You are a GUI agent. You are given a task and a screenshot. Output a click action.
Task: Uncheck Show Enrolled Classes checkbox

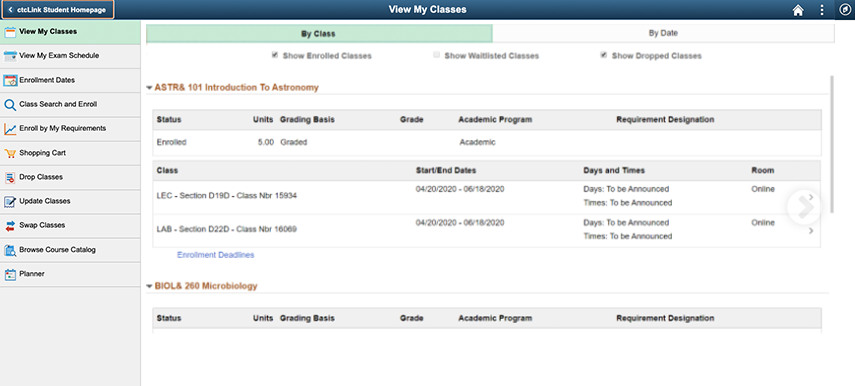275,55
